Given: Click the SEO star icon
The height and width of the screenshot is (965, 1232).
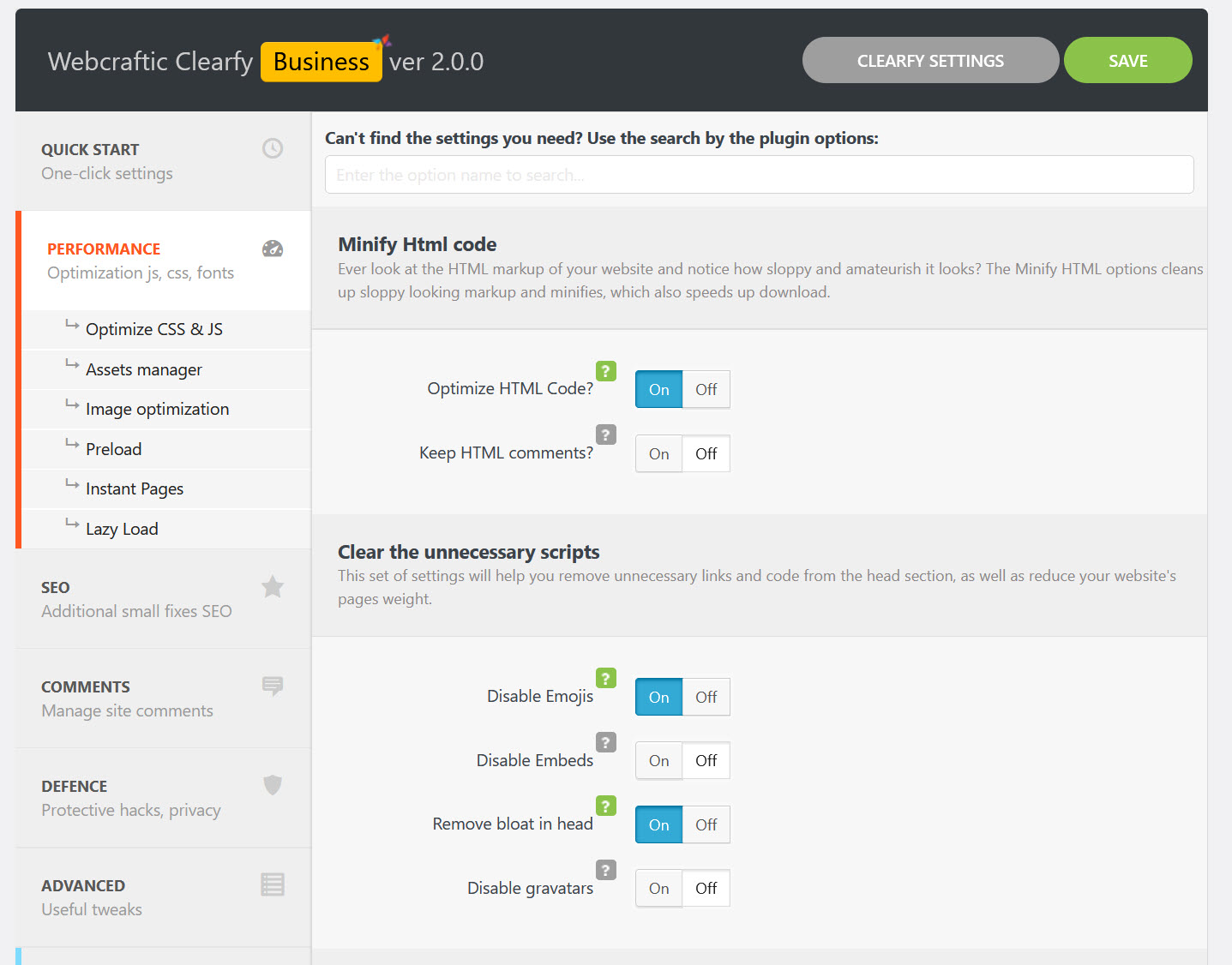Looking at the screenshot, I should (x=273, y=587).
